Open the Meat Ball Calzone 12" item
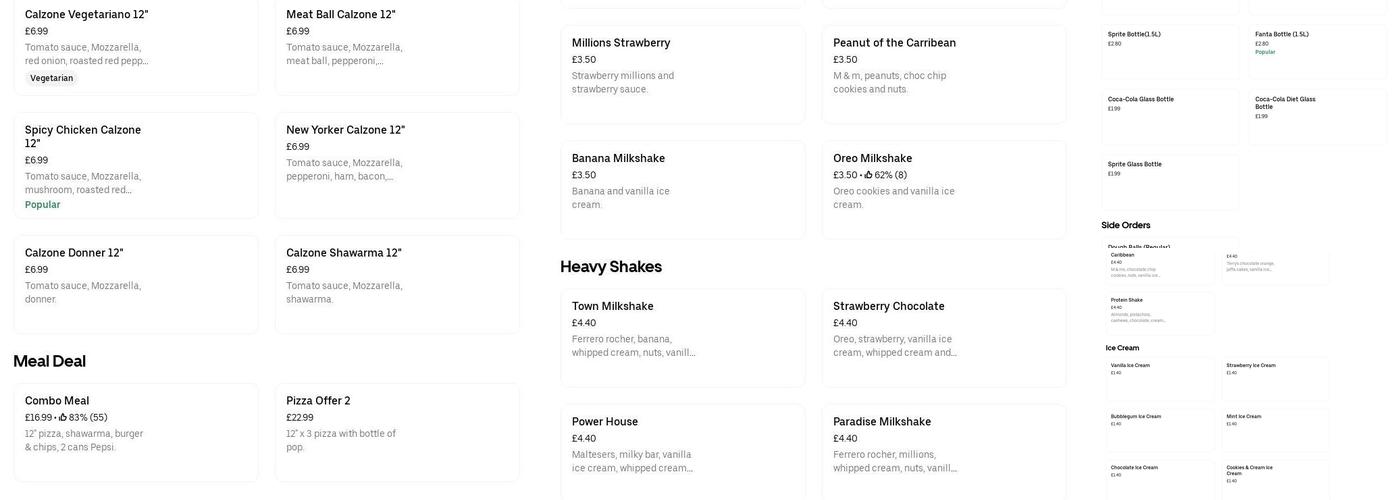 click(397, 48)
